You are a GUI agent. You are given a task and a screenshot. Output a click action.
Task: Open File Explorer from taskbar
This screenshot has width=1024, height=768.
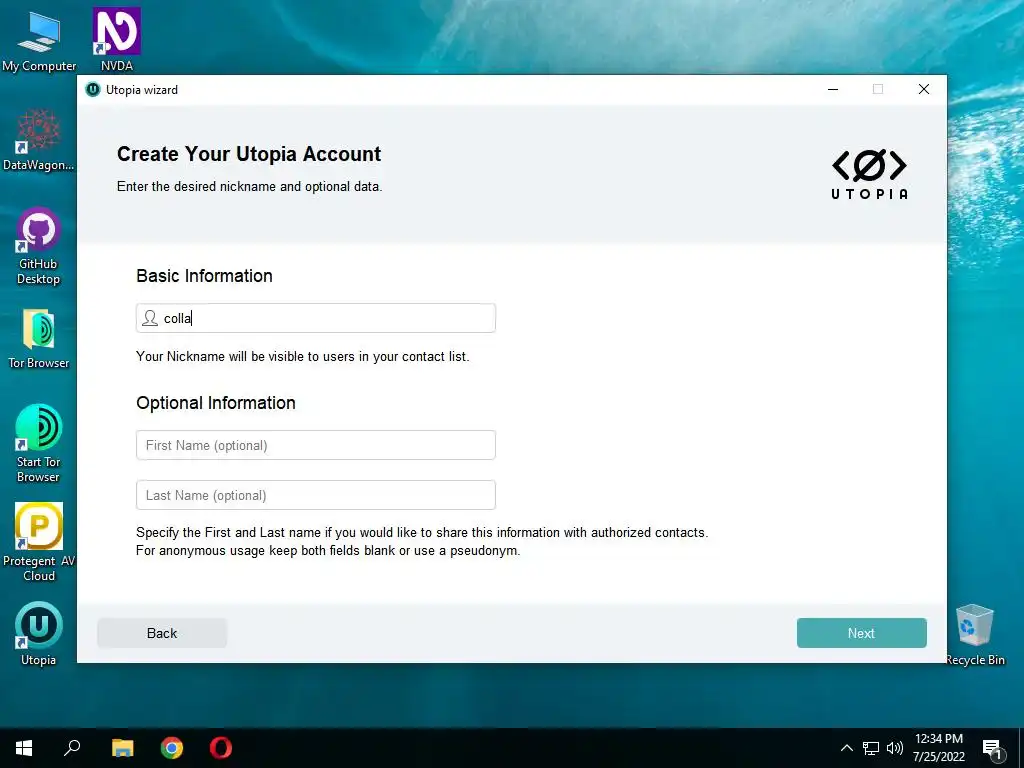[x=122, y=748]
